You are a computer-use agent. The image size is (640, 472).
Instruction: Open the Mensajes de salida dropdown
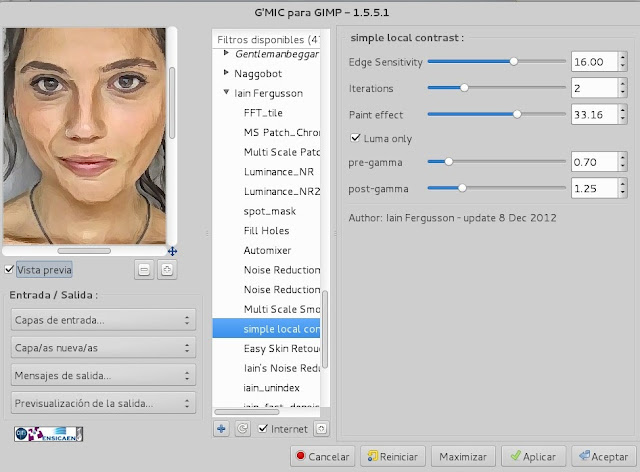point(102,376)
